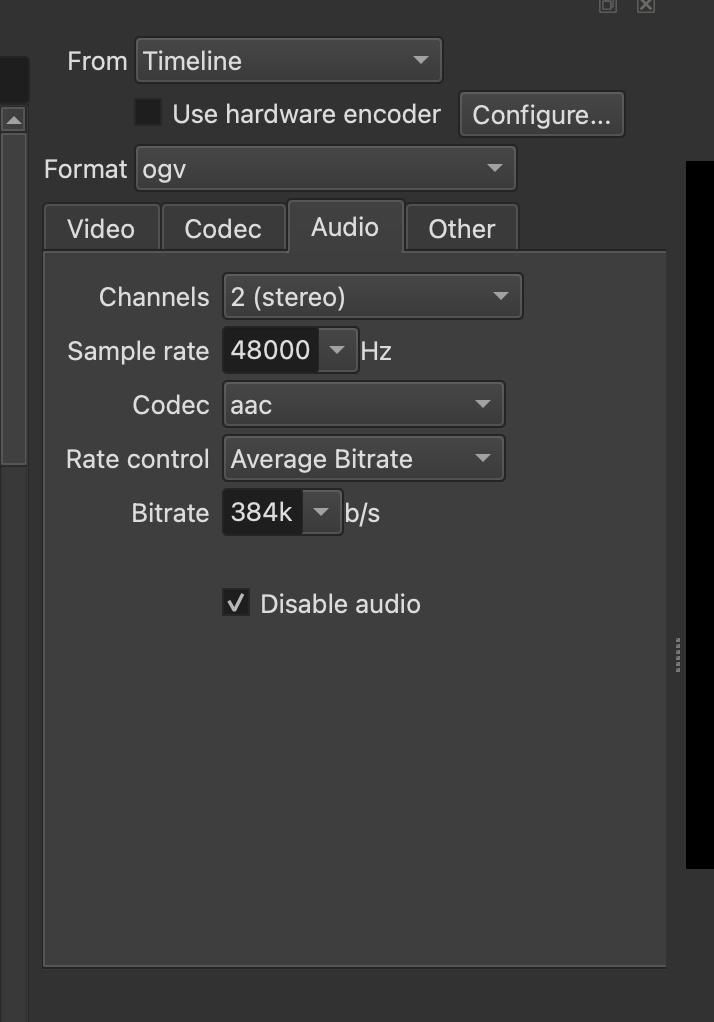Click the Sample rate field showing 48000
Image resolution: width=714 pixels, height=1022 pixels.
pos(271,351)
